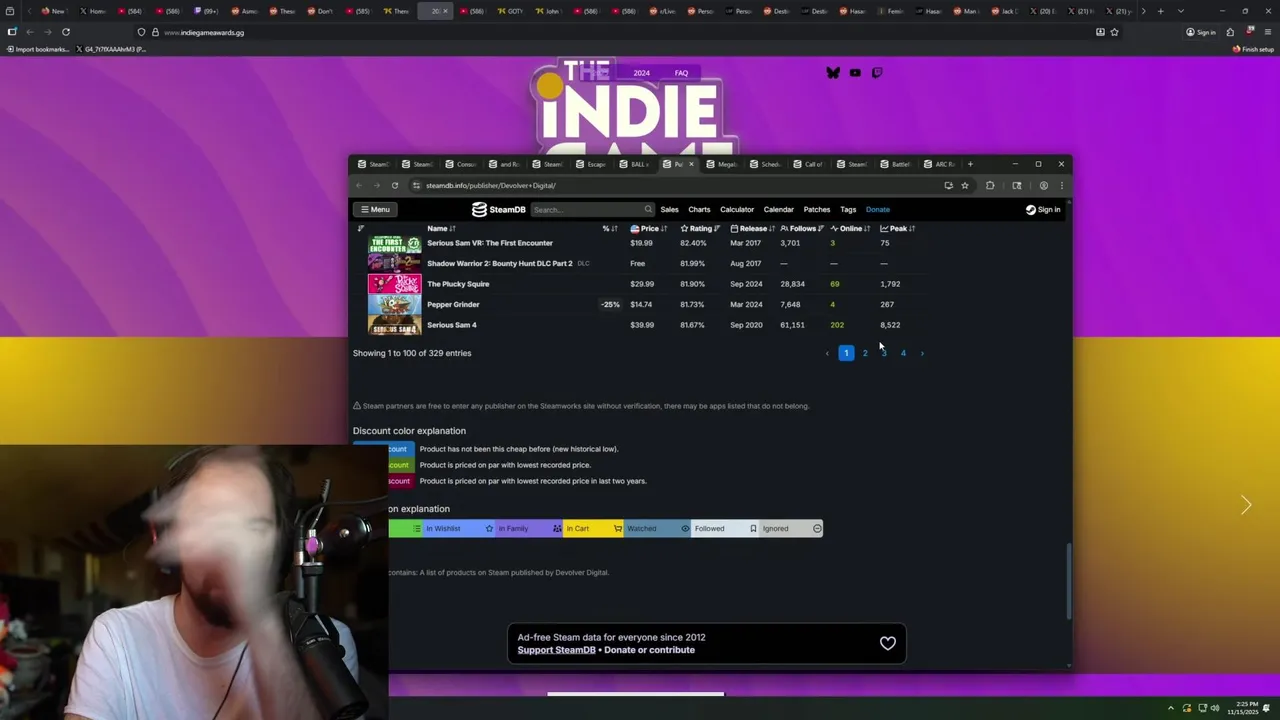Click the Support SteamDB link in banner
1280x720 pixels.
[556, 650]
